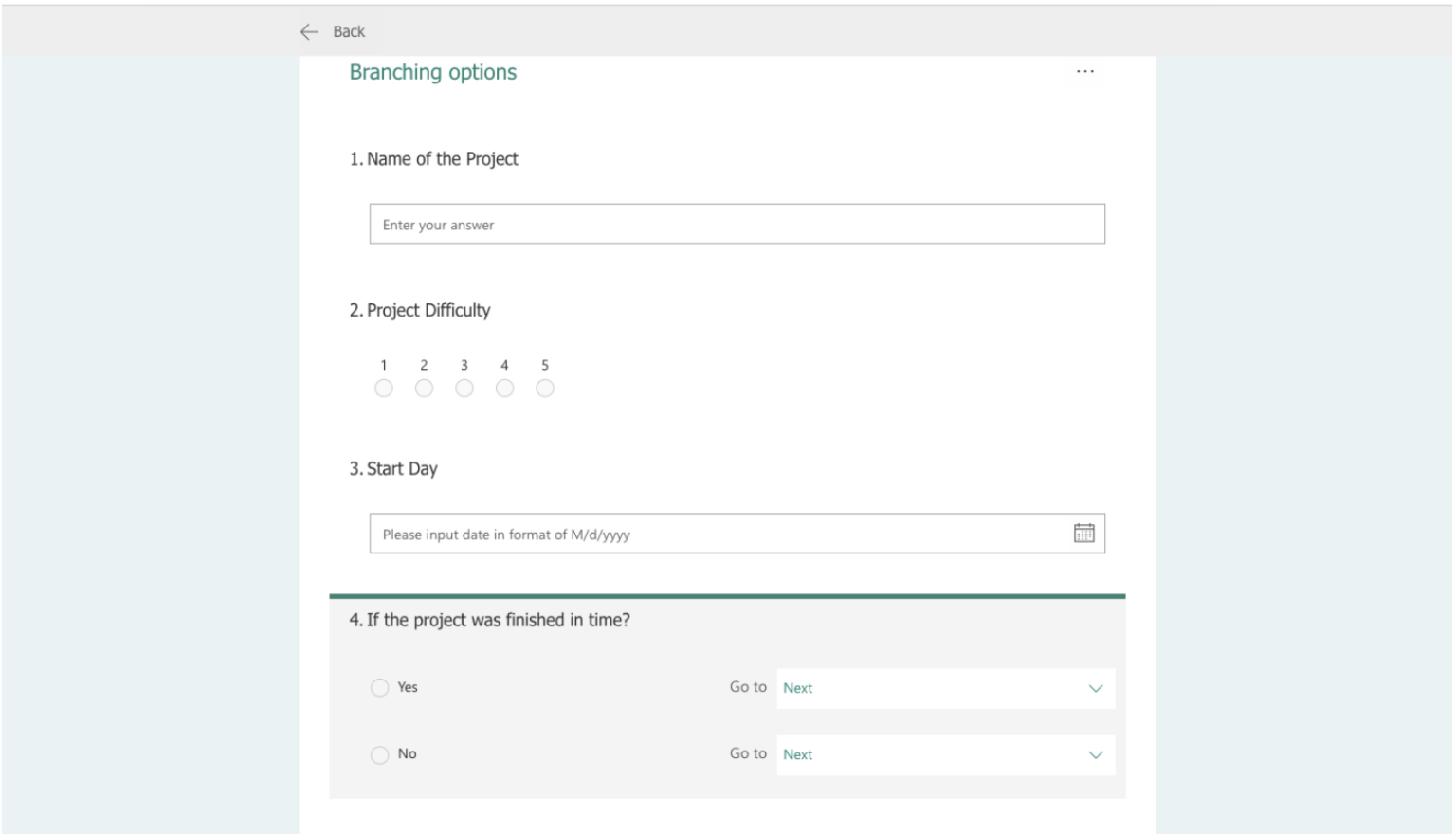Select difficulty rating 1
The width and height of the screenshot is (1456, 834).
tap(384, 388)
